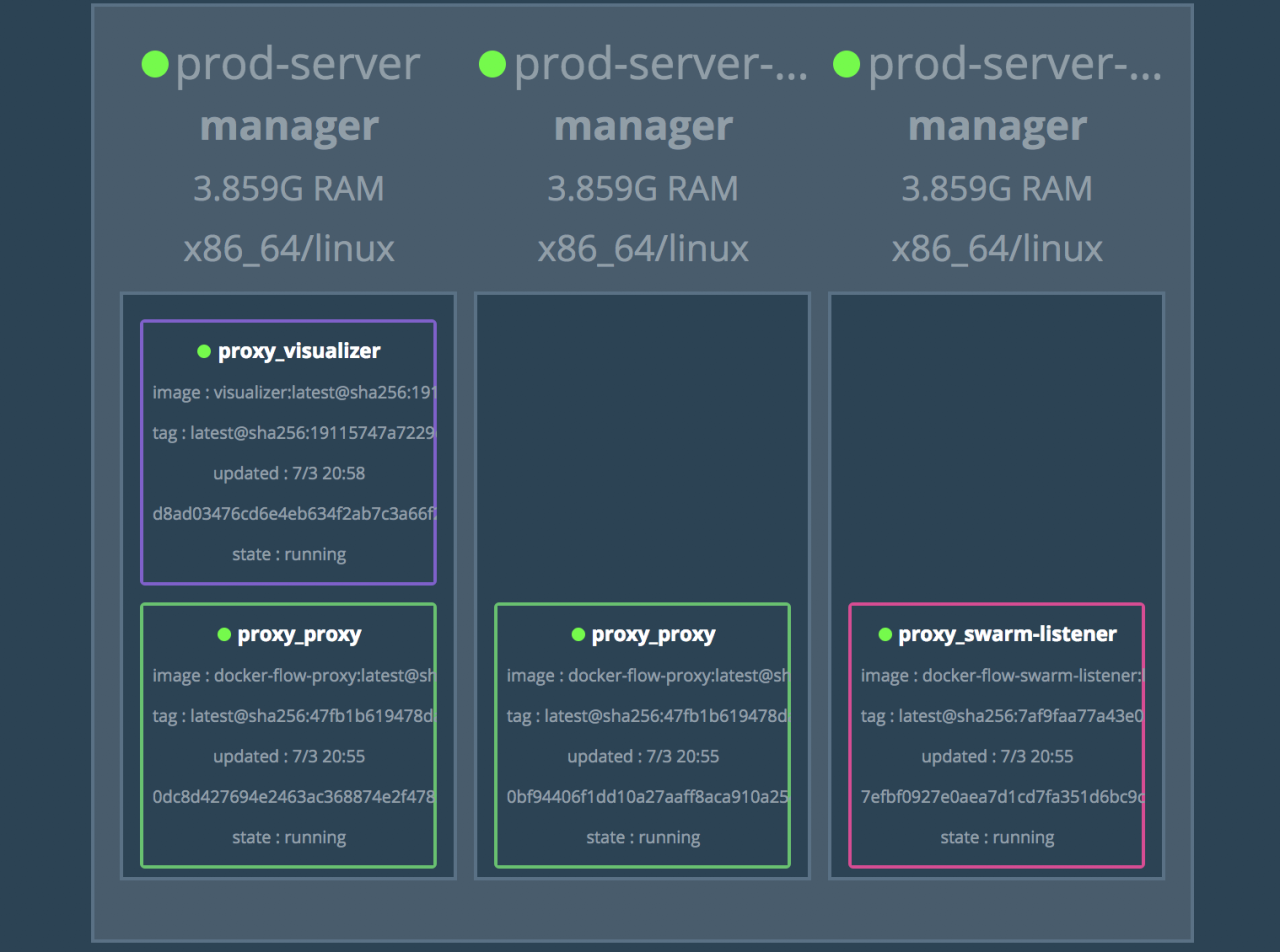Viewport: 1280px width, 952px height.
Task: Select container ID starting with 0dc8d427694e
Action: tap(294, 797)
